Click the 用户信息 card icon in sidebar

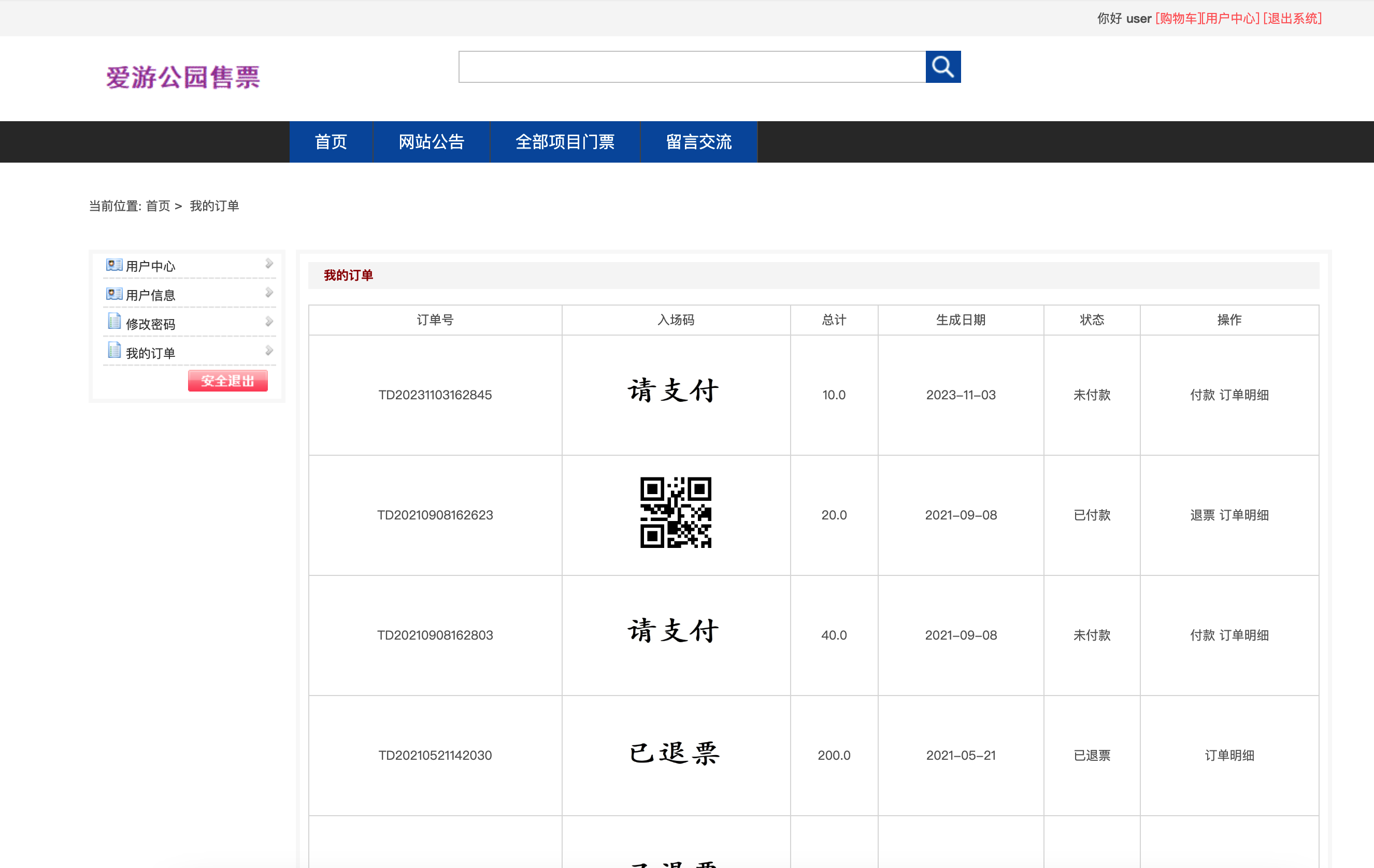[x=114, y=294]
